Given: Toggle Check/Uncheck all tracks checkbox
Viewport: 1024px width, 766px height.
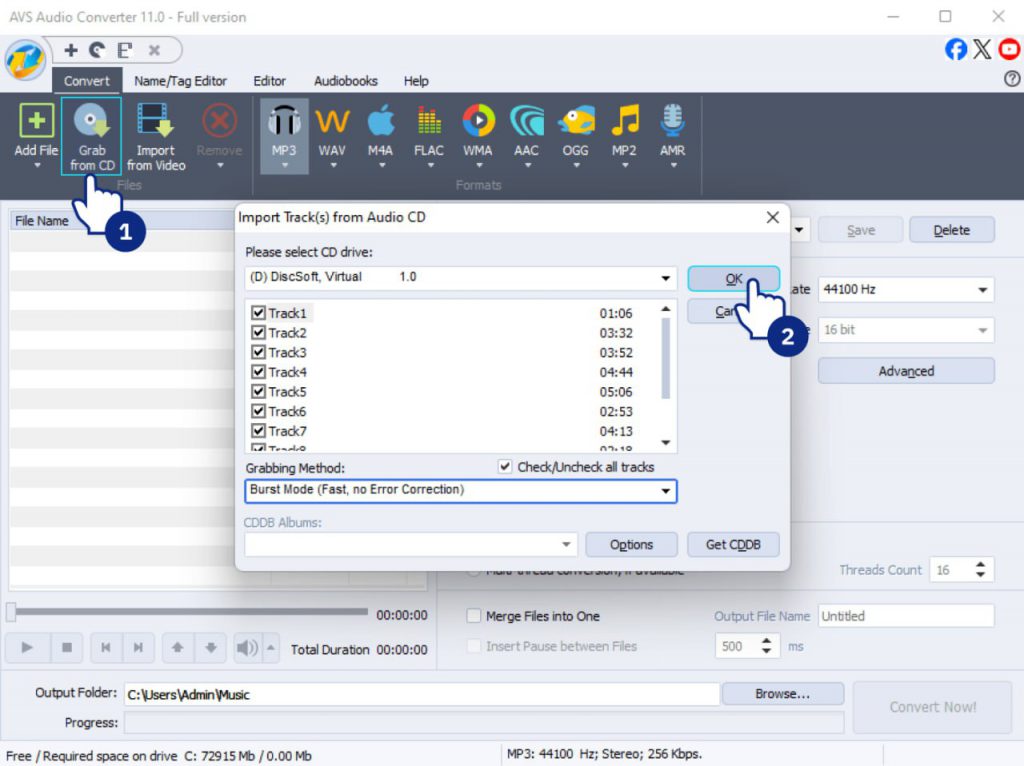Looking at the screenshot, I should pyautogui.click(x=506, y=467).
